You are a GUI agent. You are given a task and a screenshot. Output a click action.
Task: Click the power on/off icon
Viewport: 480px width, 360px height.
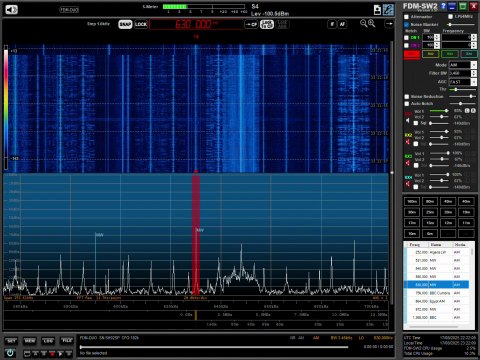[x=10, y=353]
